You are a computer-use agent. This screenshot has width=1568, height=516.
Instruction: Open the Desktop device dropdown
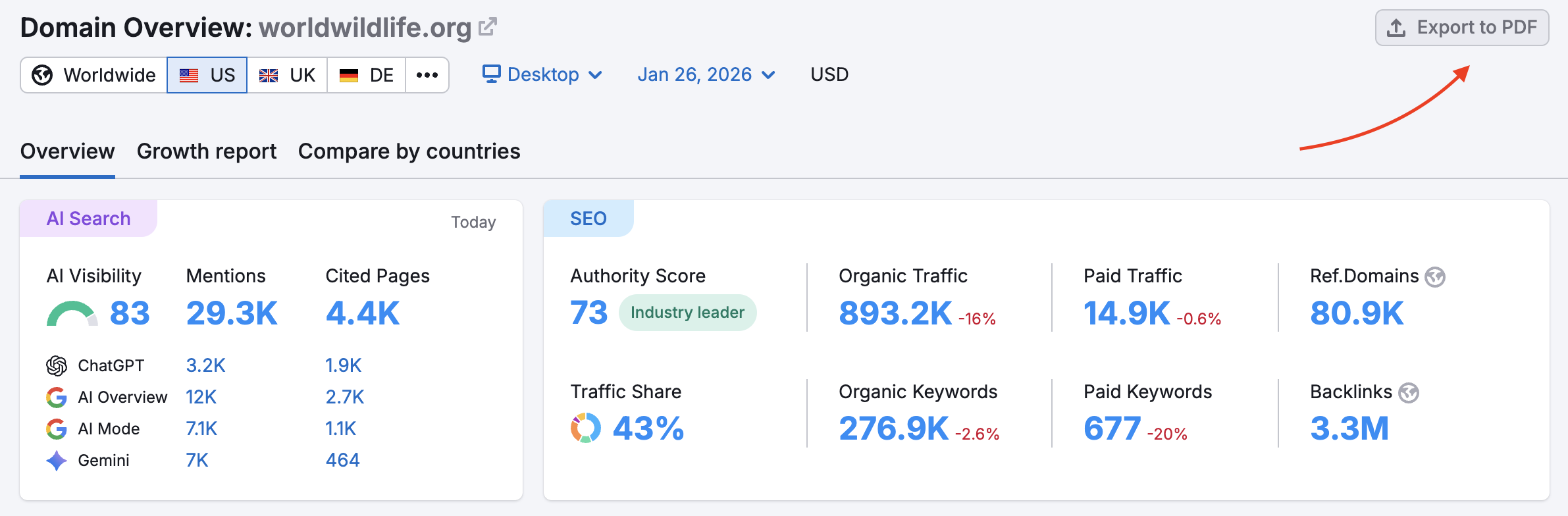pos(542,74)
